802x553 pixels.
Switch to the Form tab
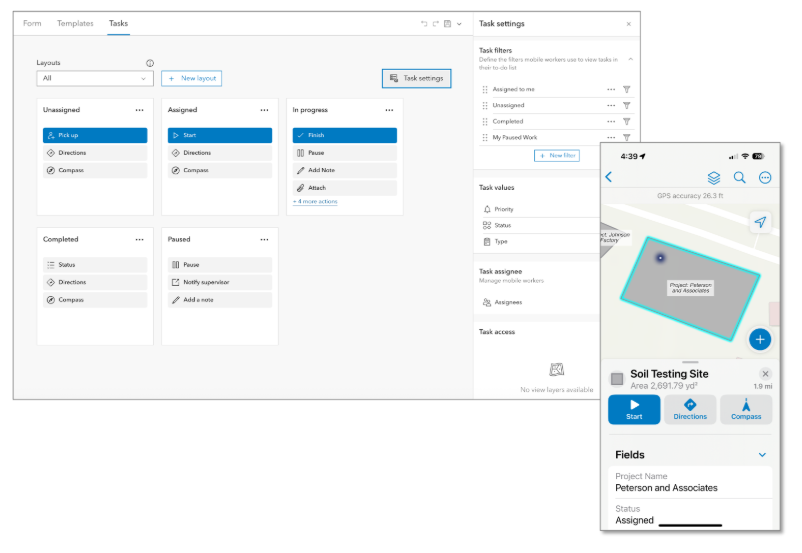pos(32,24)
